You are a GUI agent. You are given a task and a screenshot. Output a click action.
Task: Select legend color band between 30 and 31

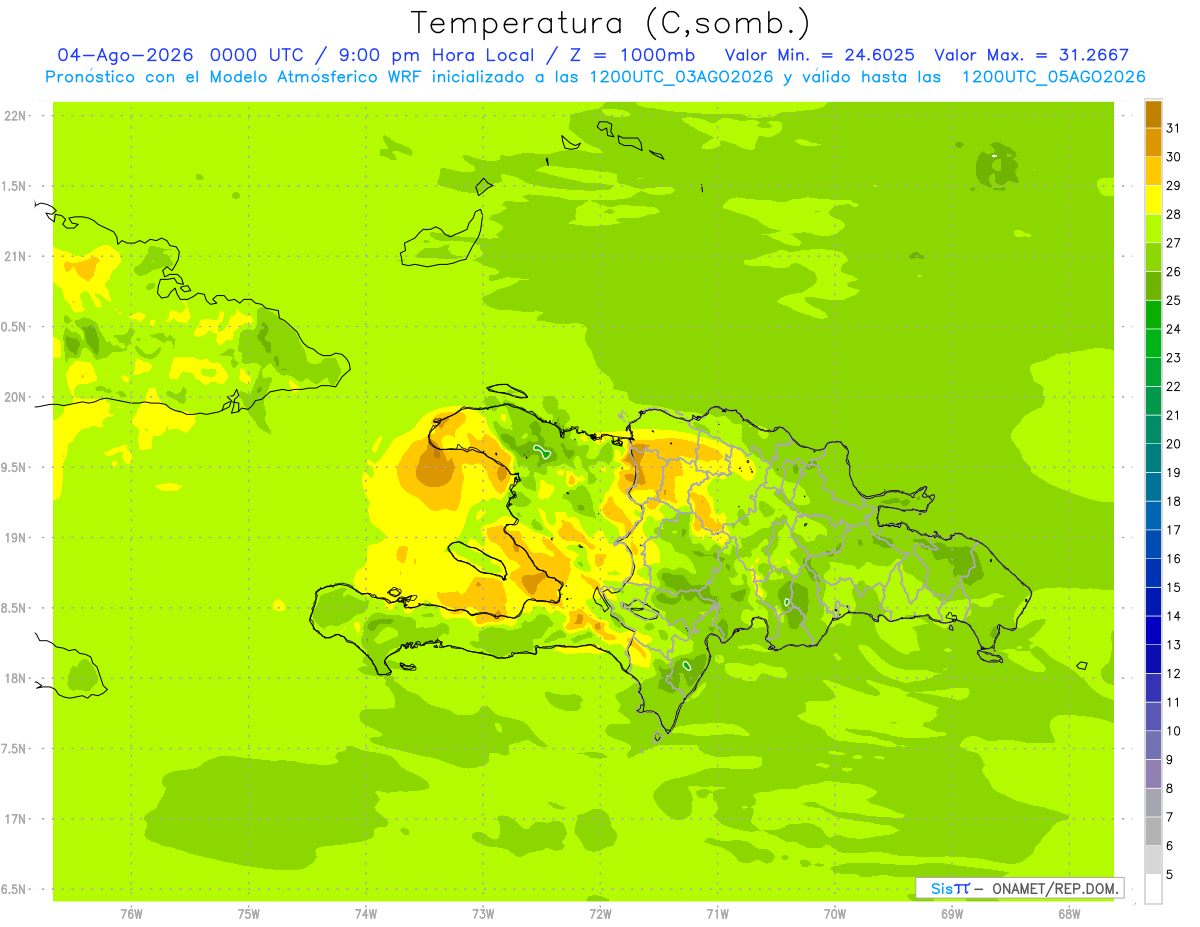point(1153,142)
